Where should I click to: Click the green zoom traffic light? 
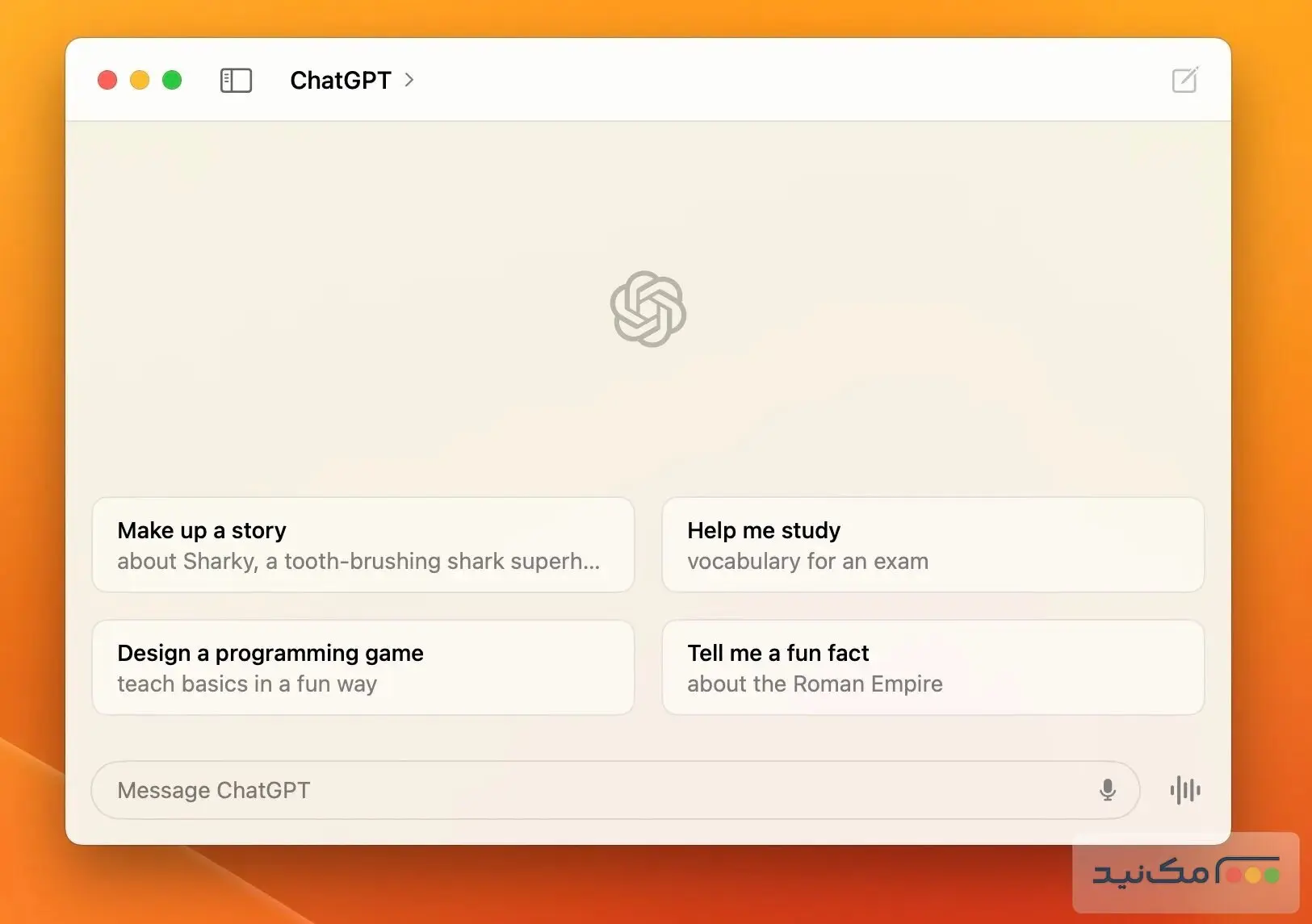coord(171,80)
